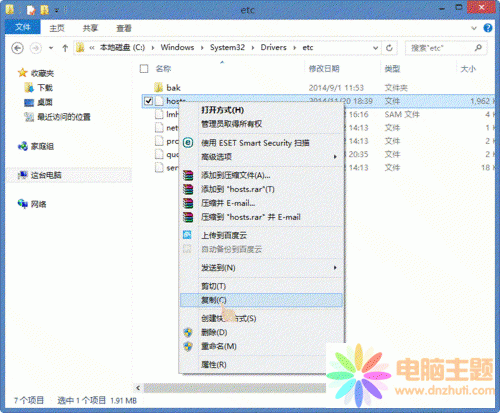Viewport: 500px width, 413px height.
Task: Choose 复制(C) from context menu
Action: point(262,300)
